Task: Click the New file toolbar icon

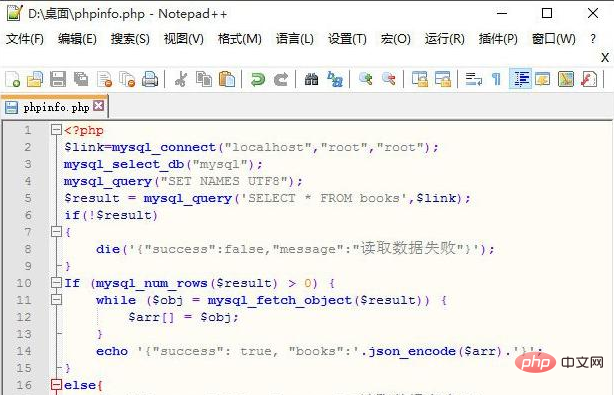Action: (13, 79)
